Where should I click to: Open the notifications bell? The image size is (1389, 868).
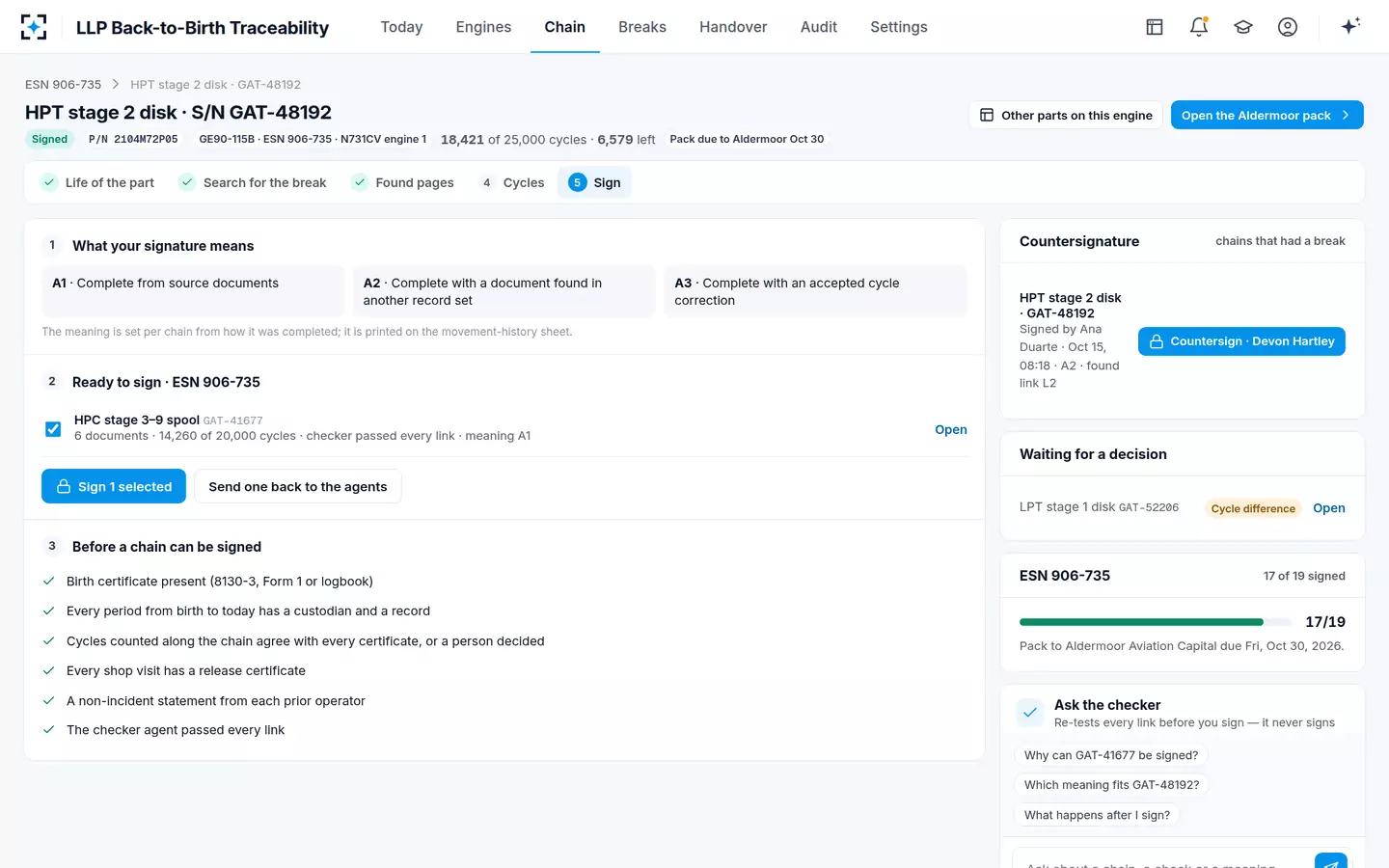(1199, 27)
